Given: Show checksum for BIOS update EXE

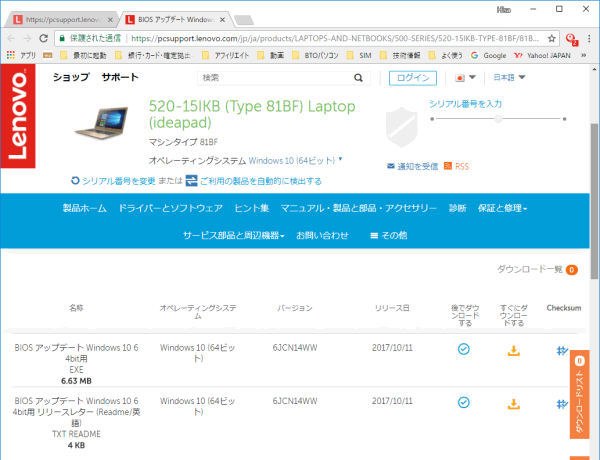Looking at the screenshot, I should point(562,350).
